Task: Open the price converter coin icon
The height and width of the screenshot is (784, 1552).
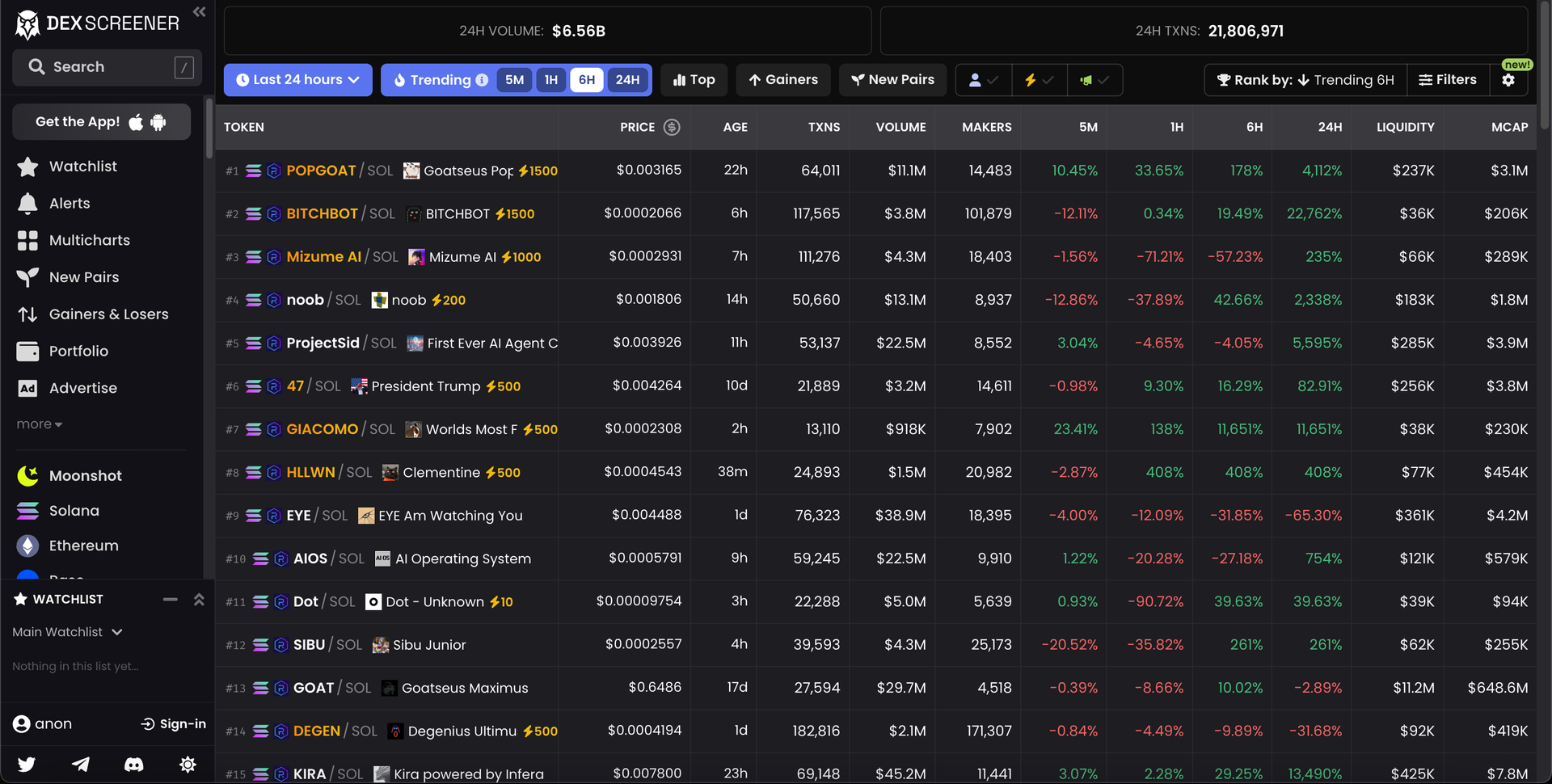Action: (672, 127)
